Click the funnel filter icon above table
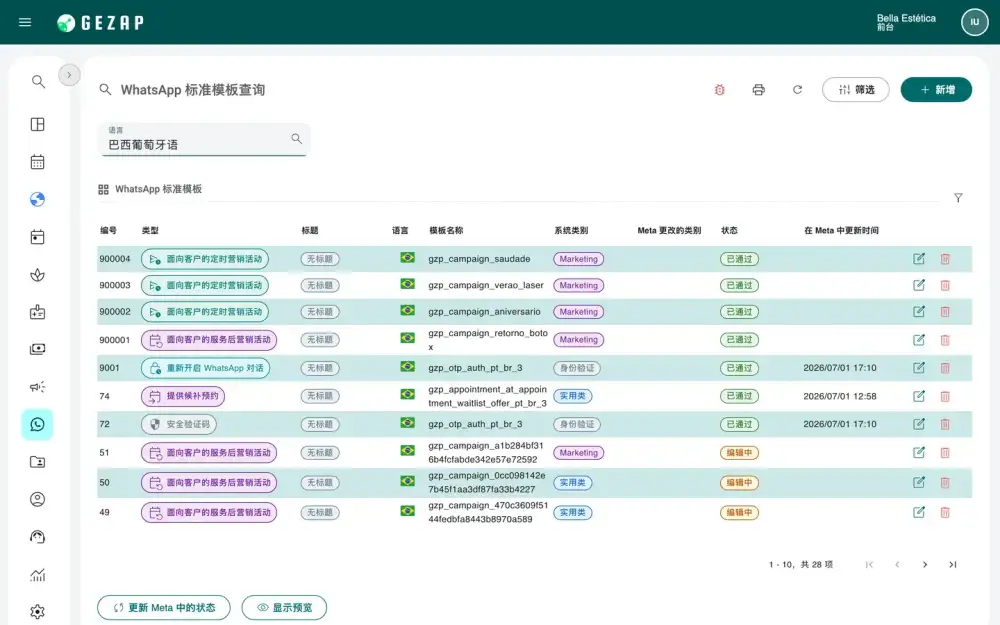 click(958, 198)
